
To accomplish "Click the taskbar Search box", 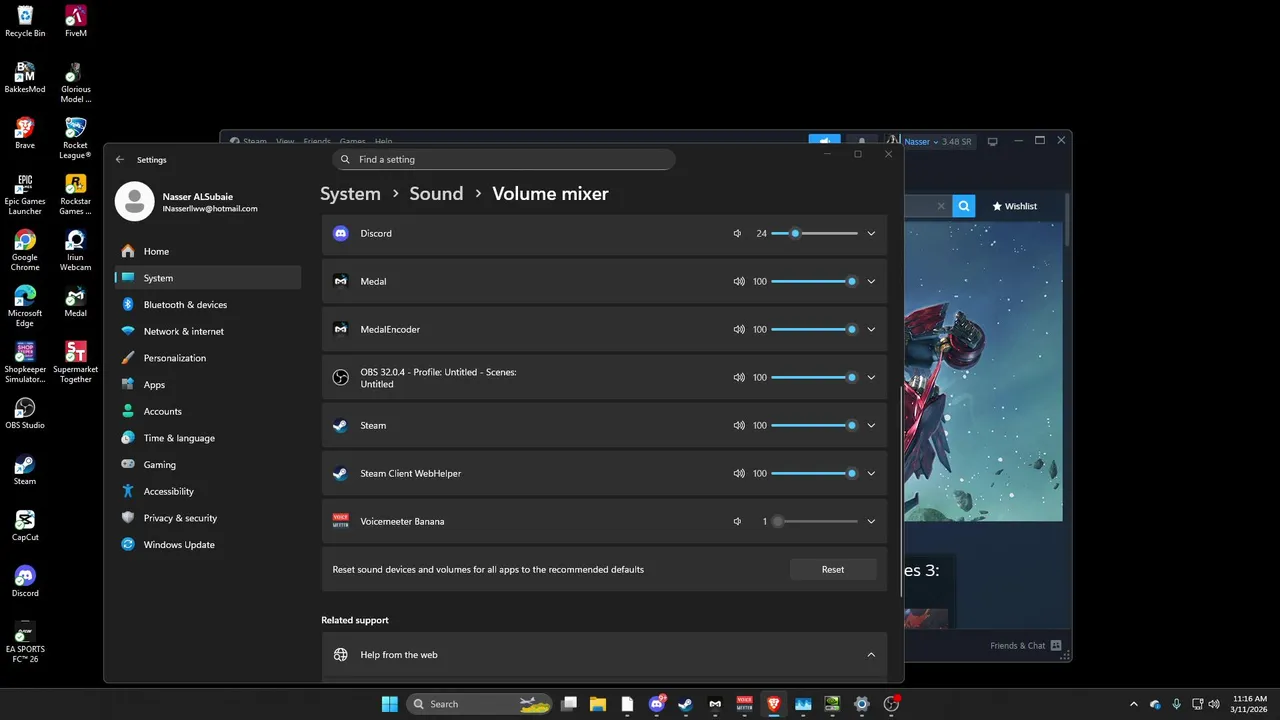I will point(481,704).
